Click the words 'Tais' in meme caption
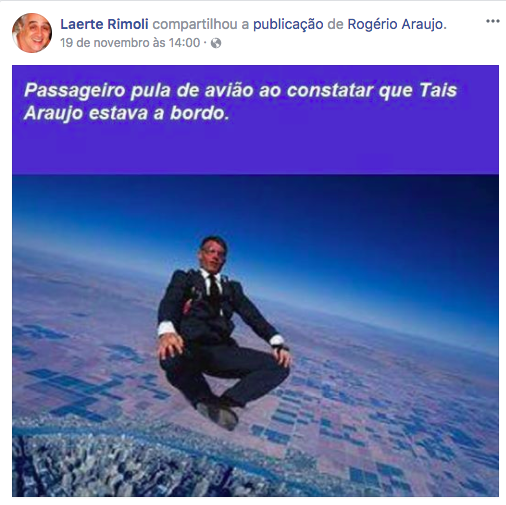506x505 pixels. click(438, 90)
